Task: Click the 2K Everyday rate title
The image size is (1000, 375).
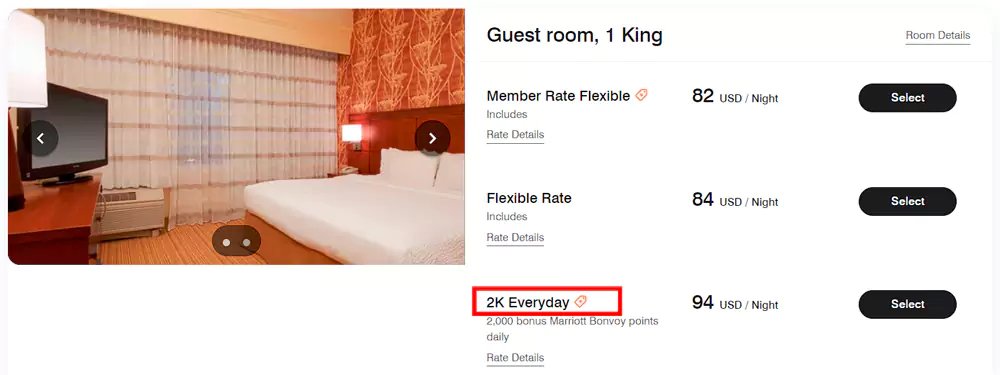Action: coord(527,302)
